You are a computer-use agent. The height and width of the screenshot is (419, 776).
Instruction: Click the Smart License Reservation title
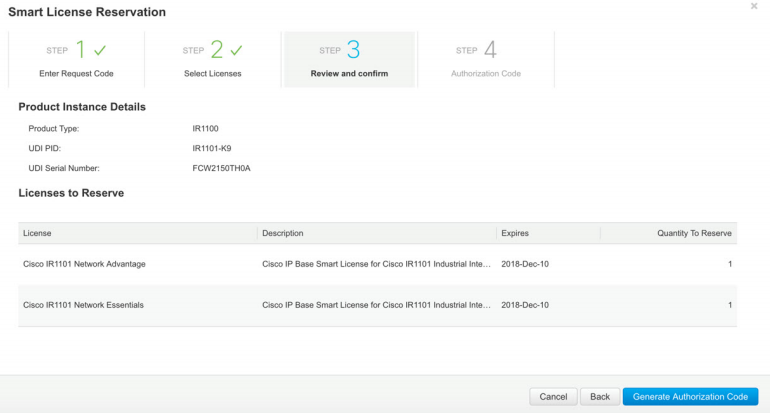[x=87, y=12]
